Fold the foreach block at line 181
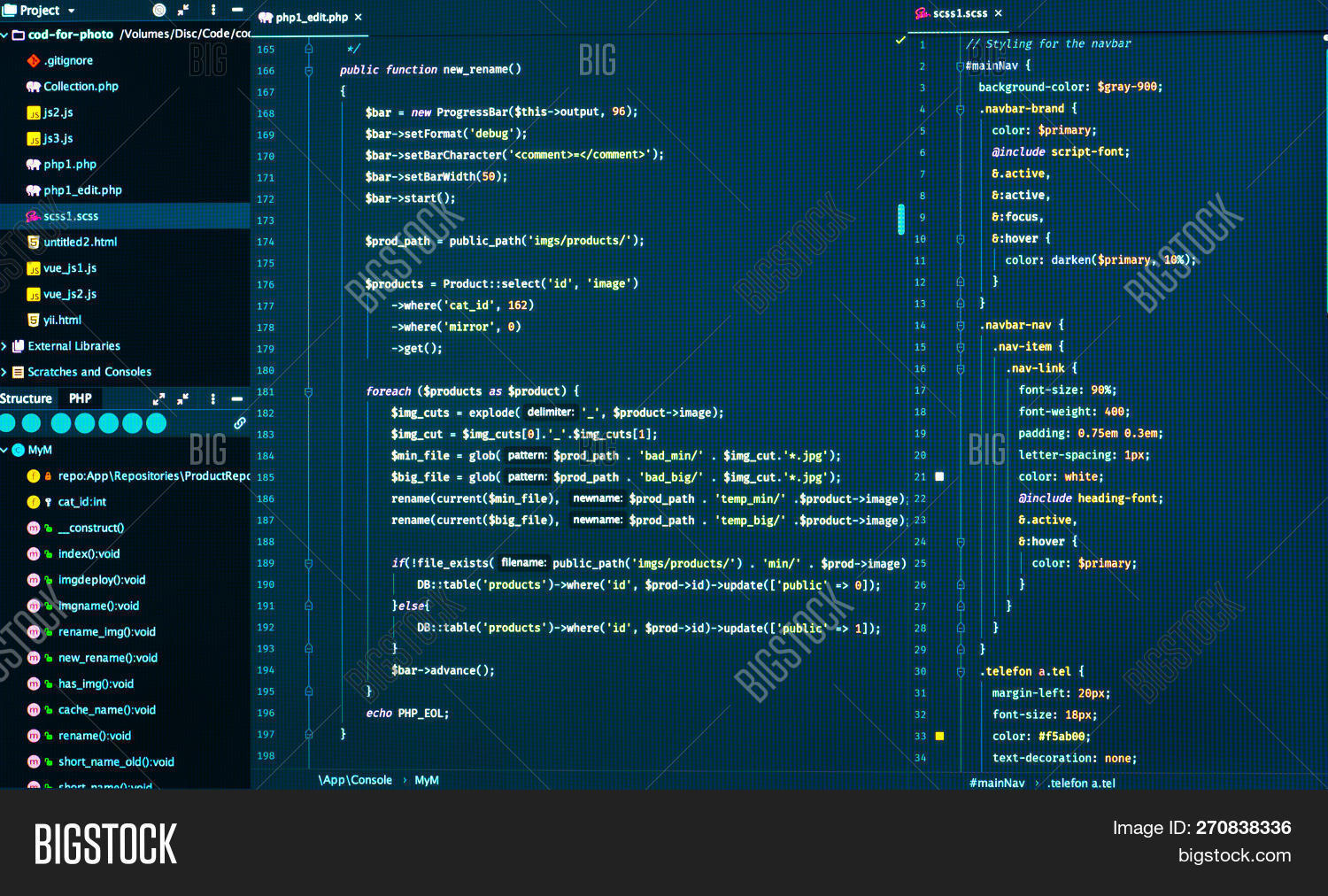 point(309,391)
